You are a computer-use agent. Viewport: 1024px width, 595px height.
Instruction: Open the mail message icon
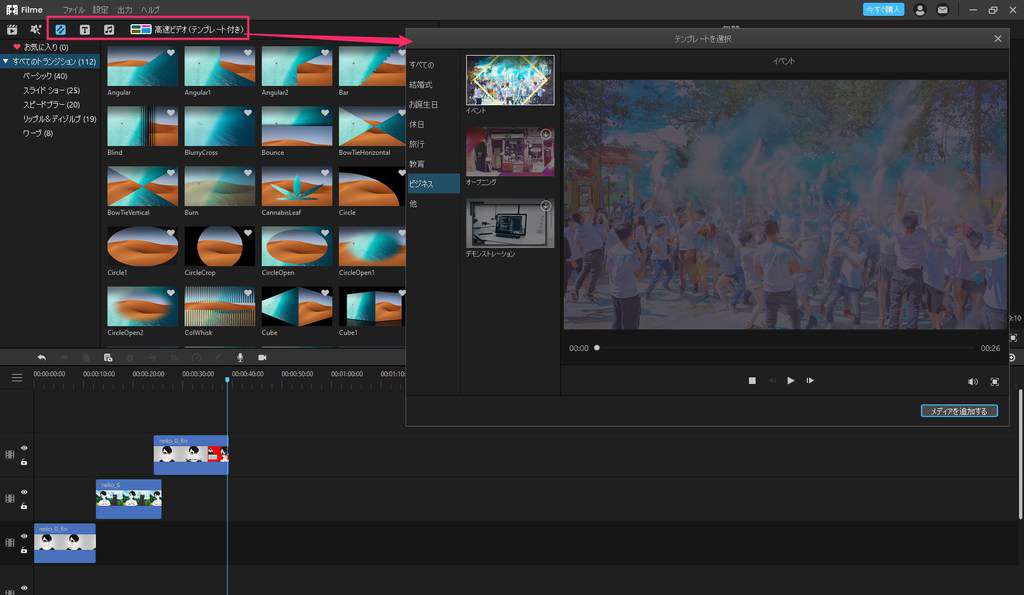pos(942,10)
